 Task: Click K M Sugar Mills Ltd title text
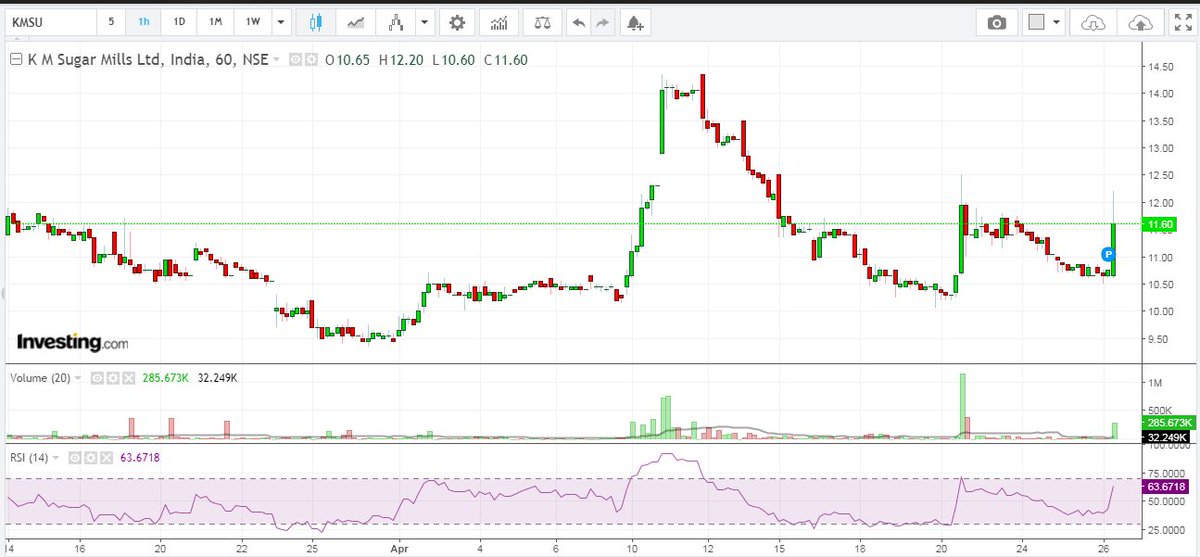[x=148, y=60]
